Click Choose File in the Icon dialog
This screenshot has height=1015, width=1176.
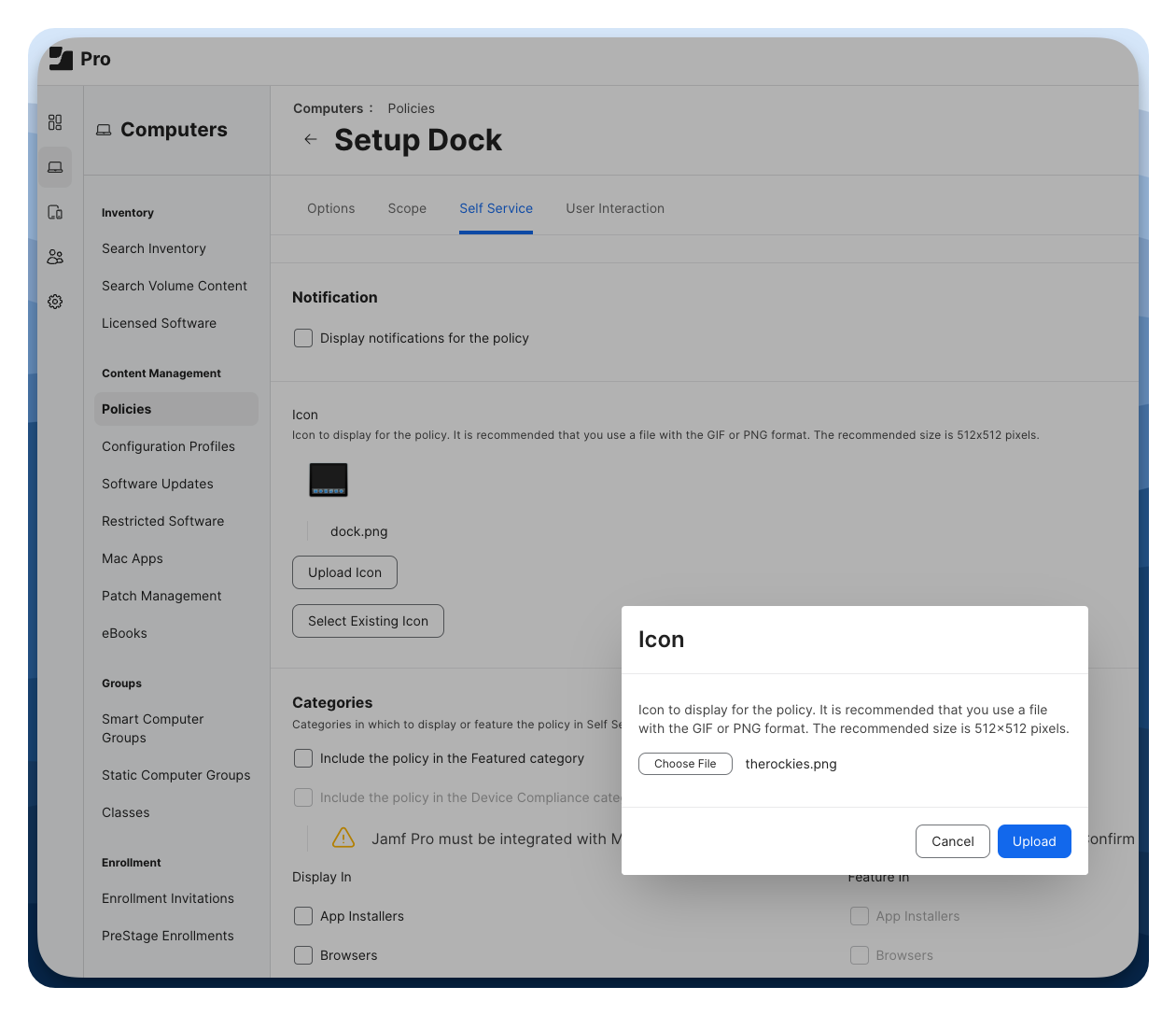685,764
